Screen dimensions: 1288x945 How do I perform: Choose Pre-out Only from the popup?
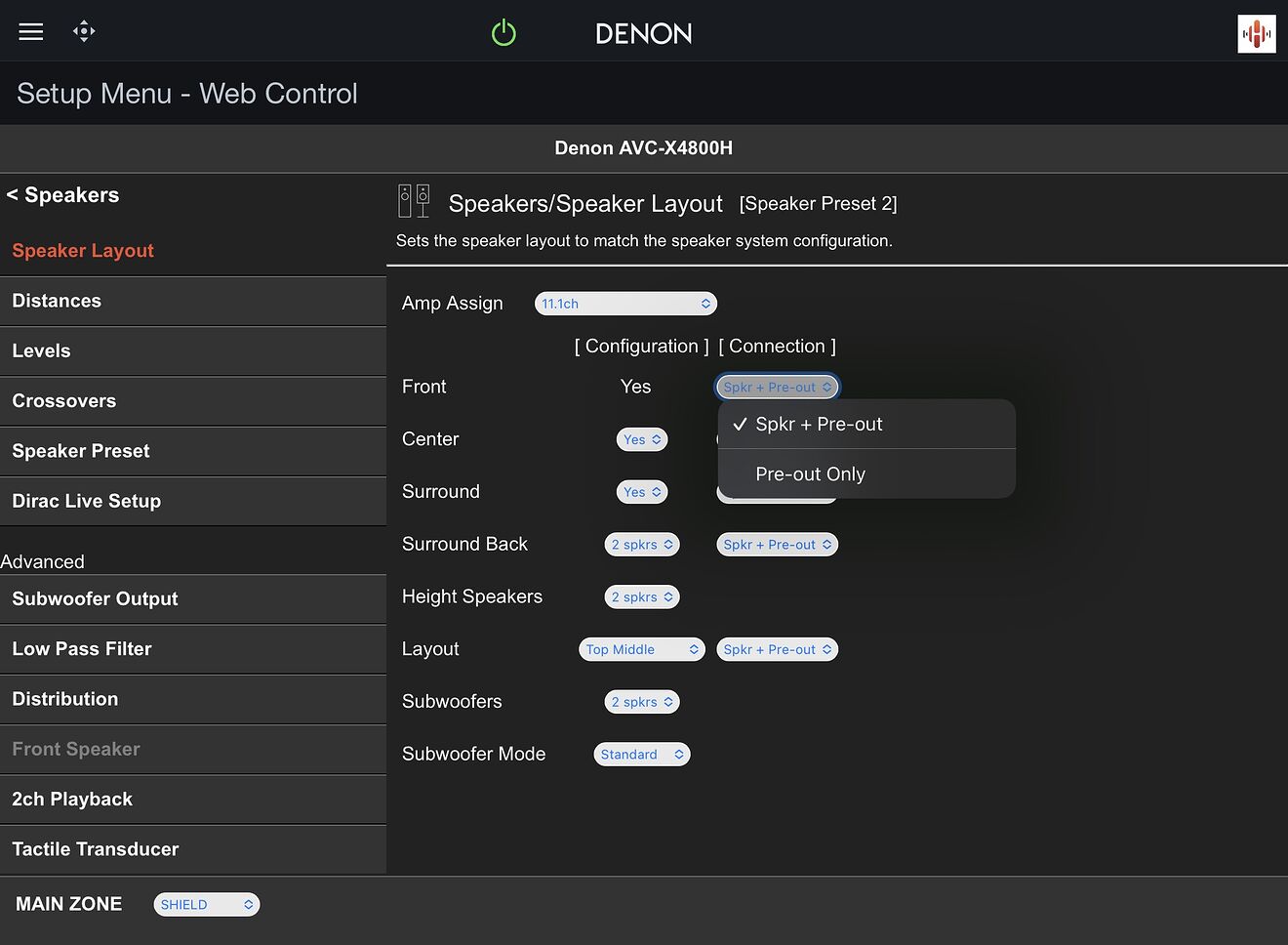[810, 474]
